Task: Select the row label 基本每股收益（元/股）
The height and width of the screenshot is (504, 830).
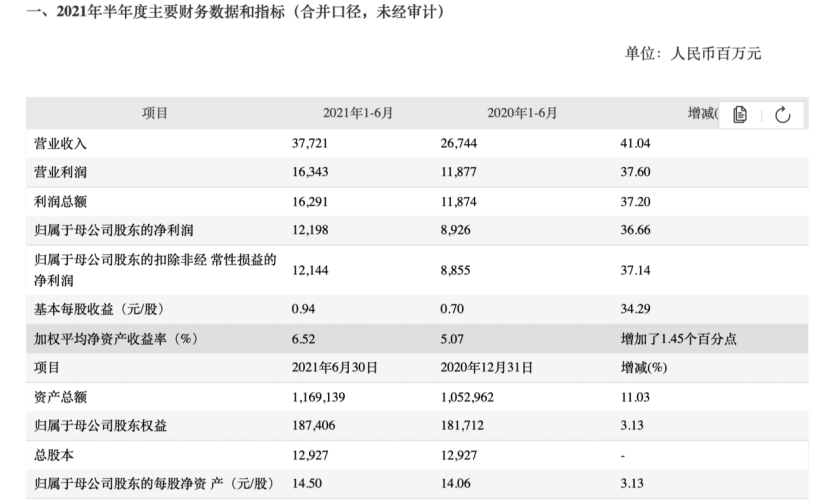Action: [99, 309]
